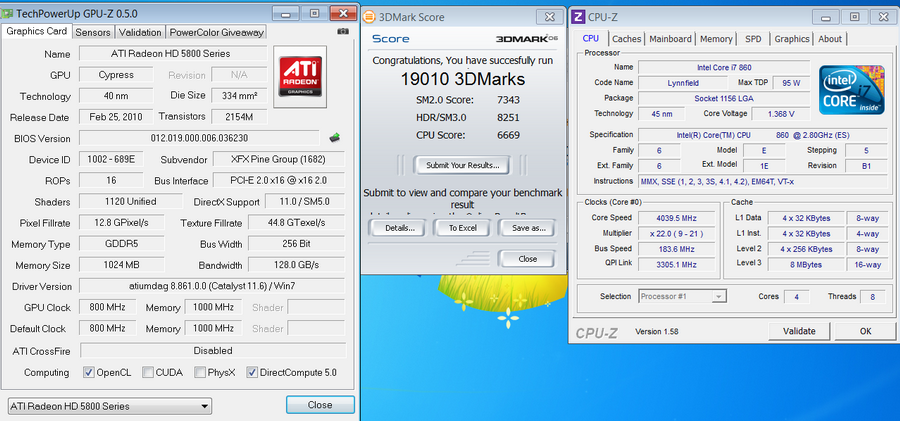Open the CPU-Z About tab
Image resolution: width=900 pixels, height=421 pixels.
click(x=830, y=39)
